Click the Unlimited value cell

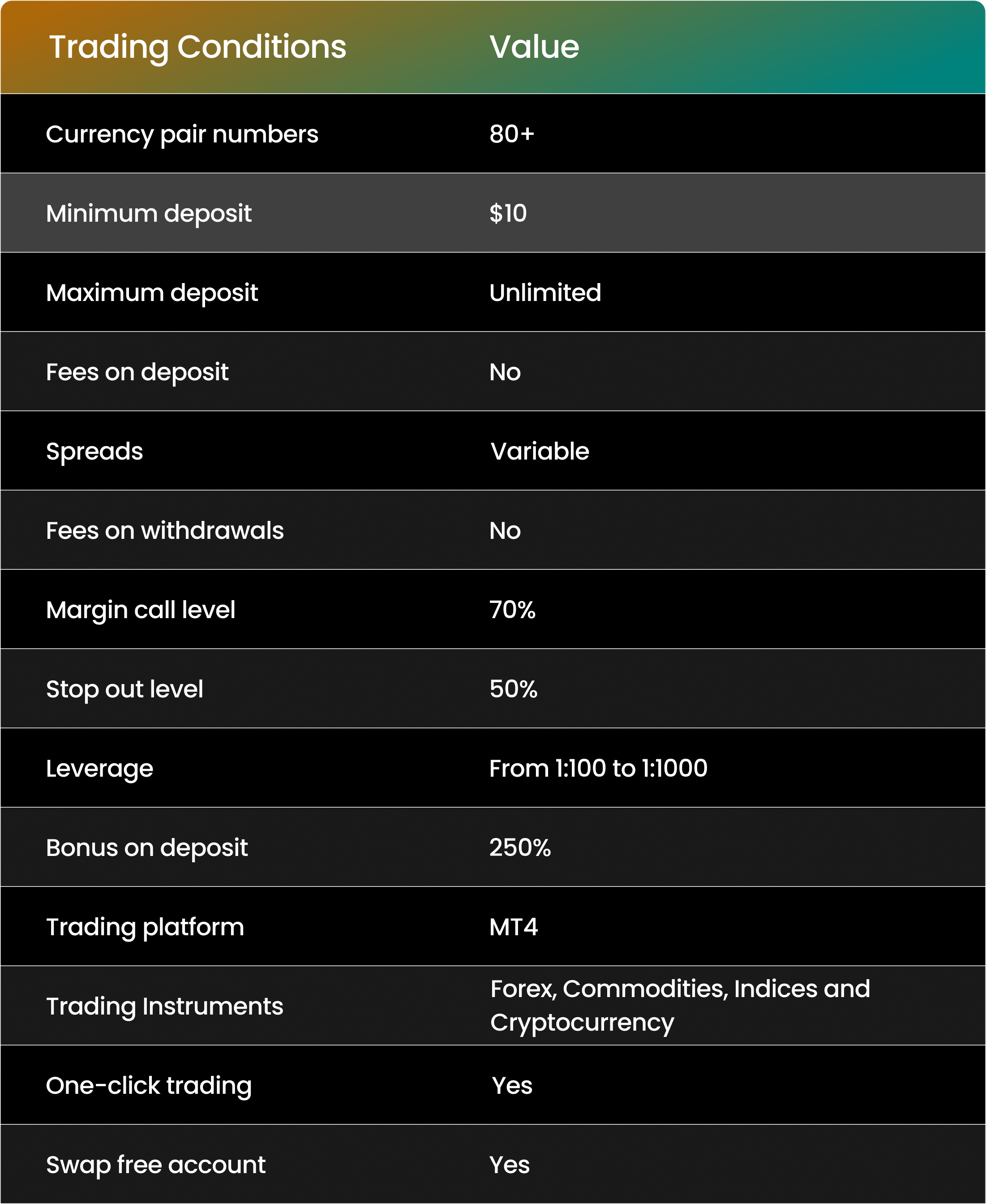[x=545, y=292]
